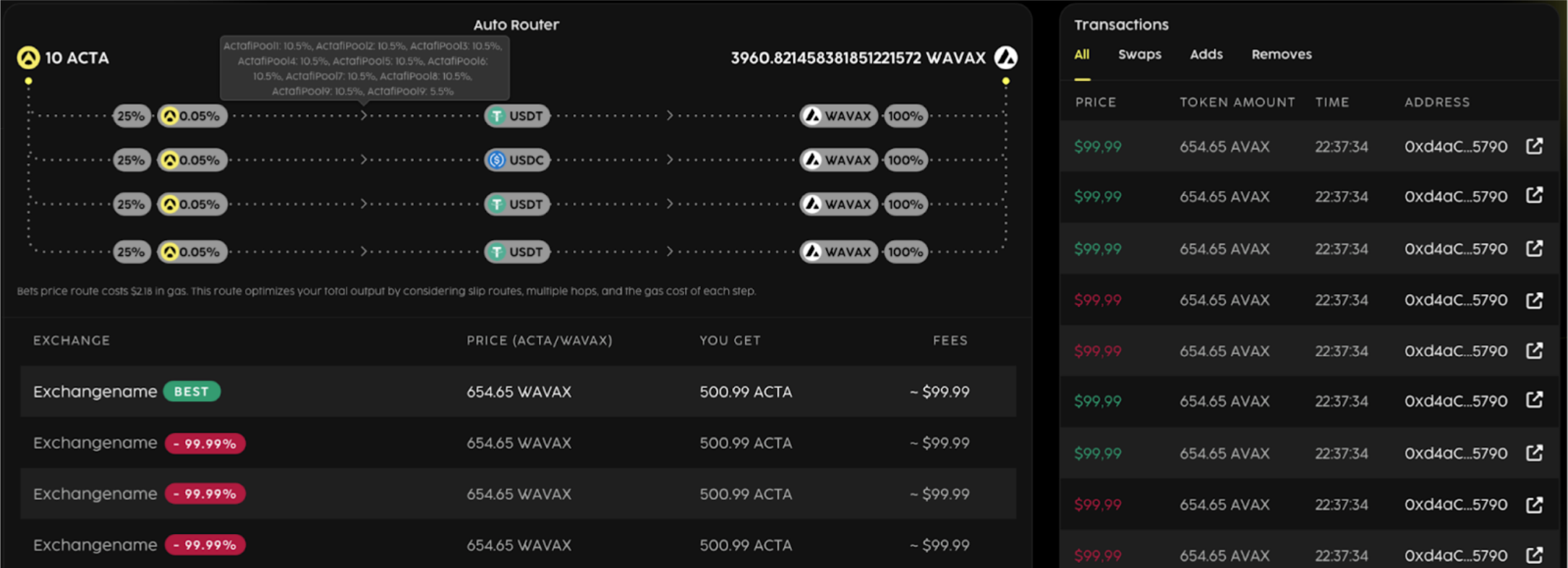Click the WAVAX chip in the fourth route row
1568x568 pixels.
(x=839, y=251)
